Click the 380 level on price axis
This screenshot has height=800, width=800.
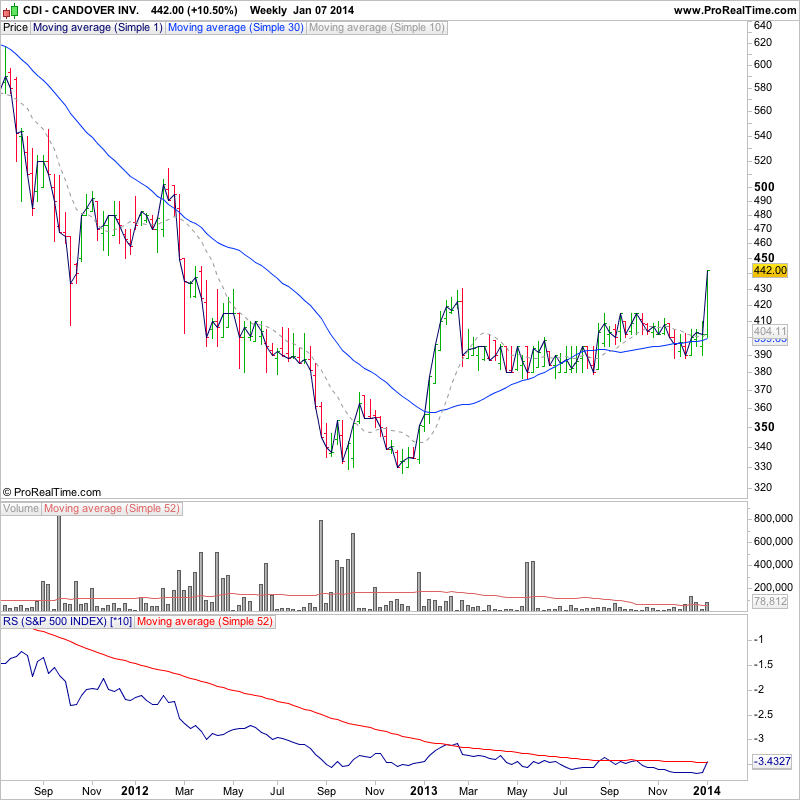tap(763, 371)
